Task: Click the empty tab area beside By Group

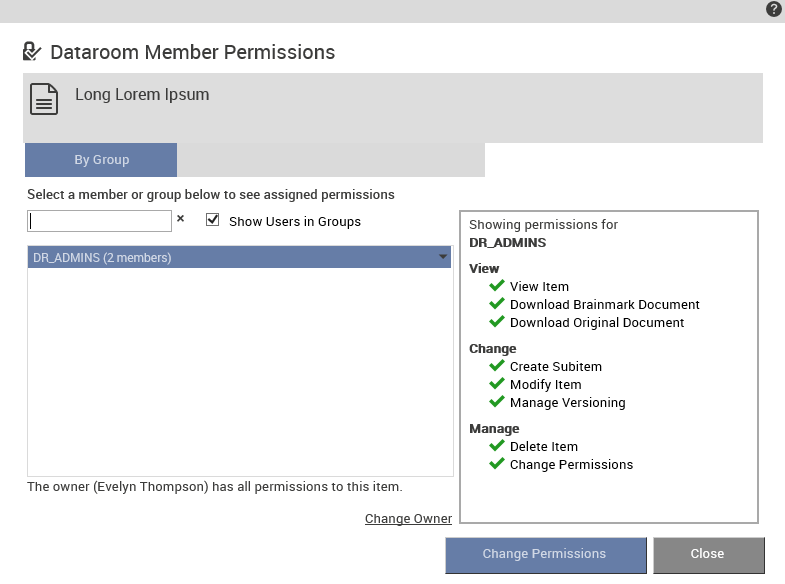Action: click(331, 160)
